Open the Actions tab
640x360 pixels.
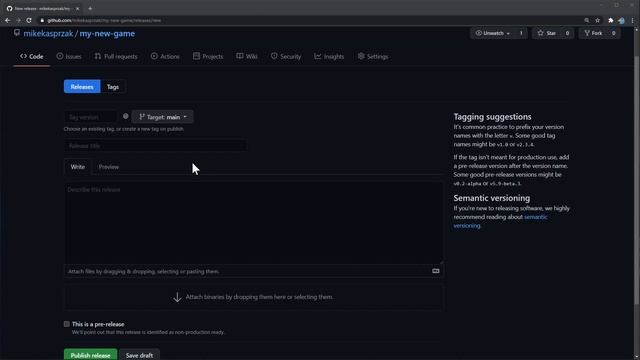165,56
